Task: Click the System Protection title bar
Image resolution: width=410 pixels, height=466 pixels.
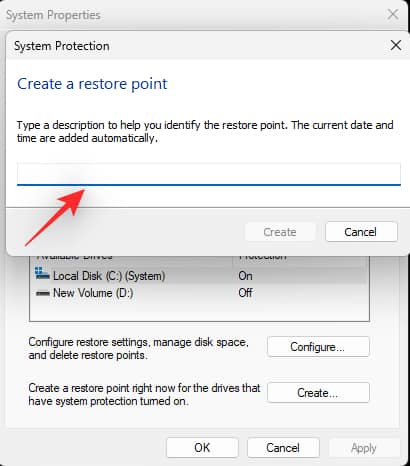Action: click(200, 46)
